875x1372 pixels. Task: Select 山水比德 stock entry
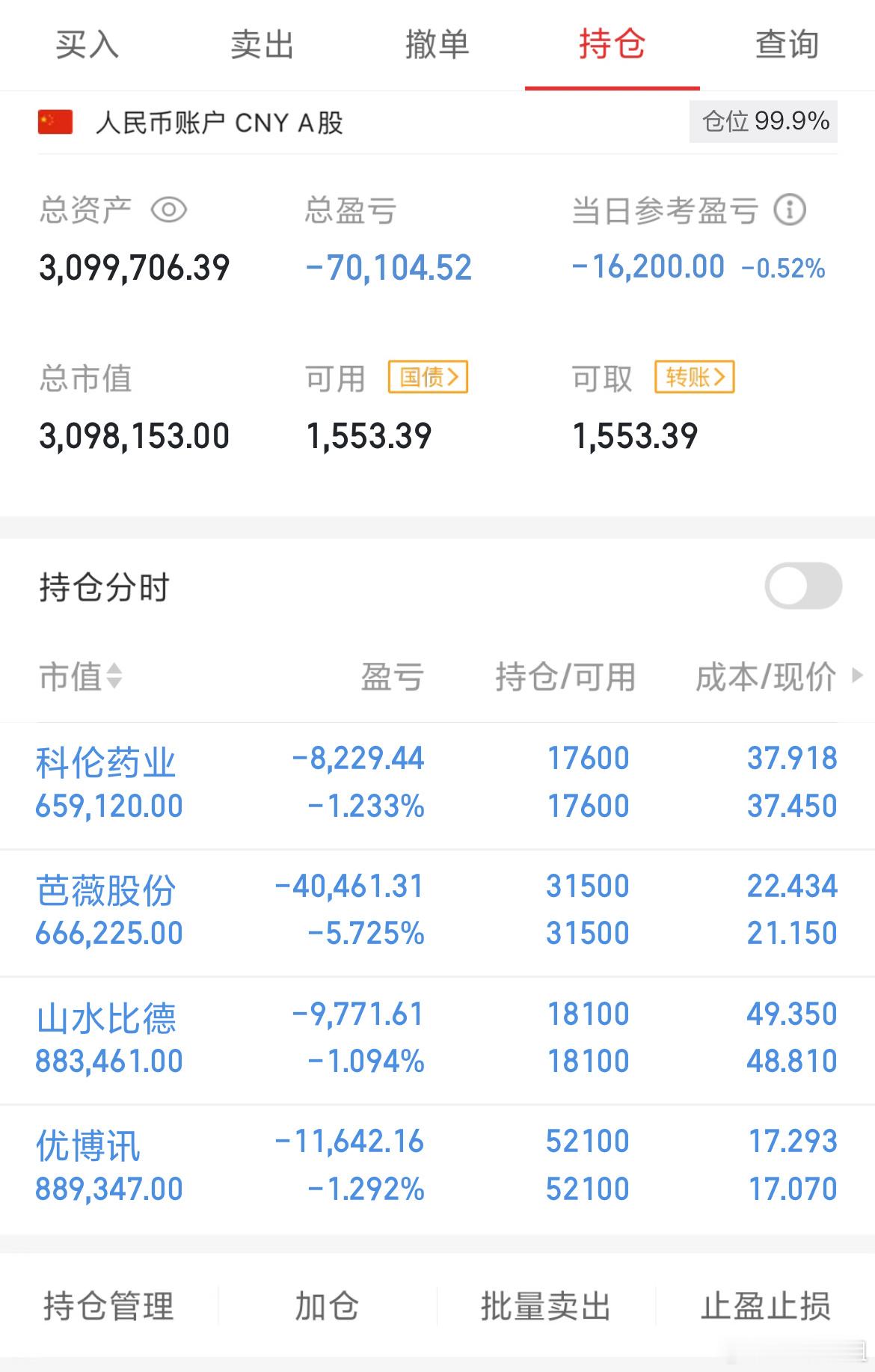(437, 1040)
